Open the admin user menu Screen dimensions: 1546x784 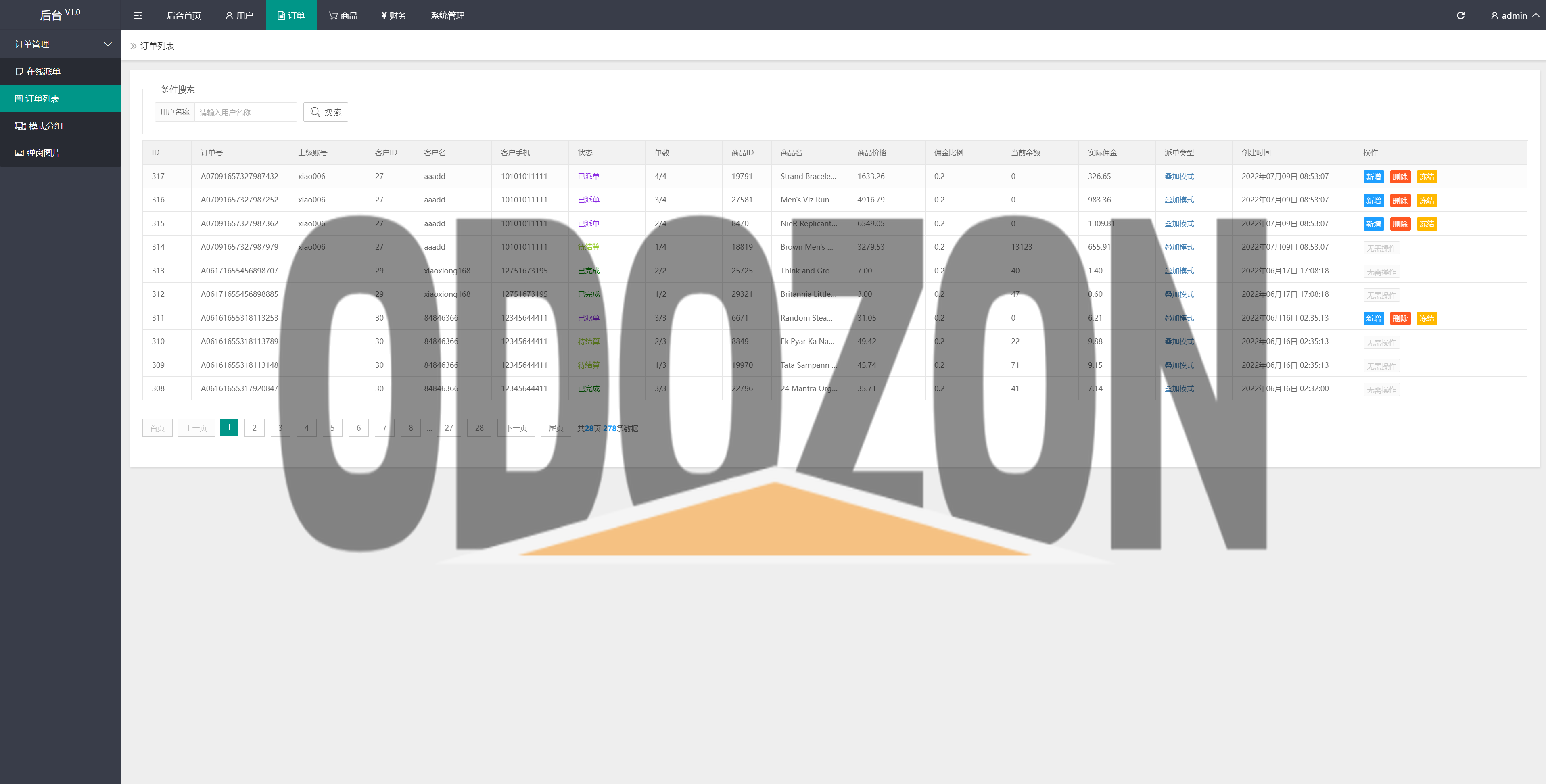point(1515,16)
